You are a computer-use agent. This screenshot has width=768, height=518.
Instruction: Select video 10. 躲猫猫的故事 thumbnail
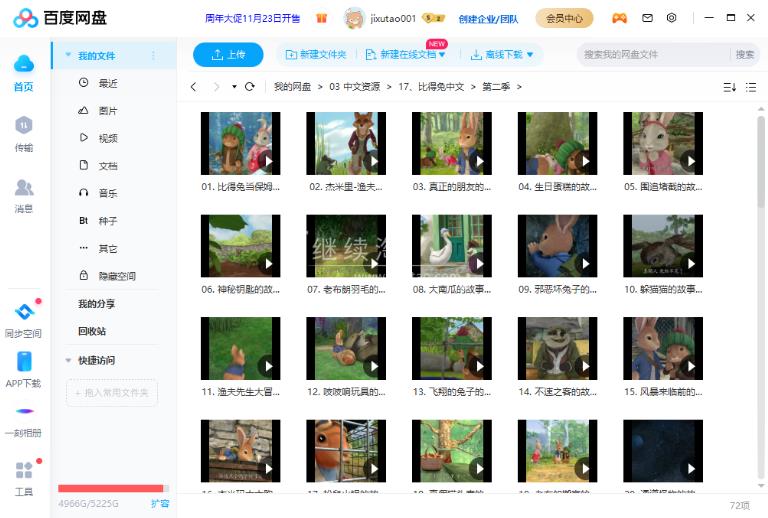[663, 246]
